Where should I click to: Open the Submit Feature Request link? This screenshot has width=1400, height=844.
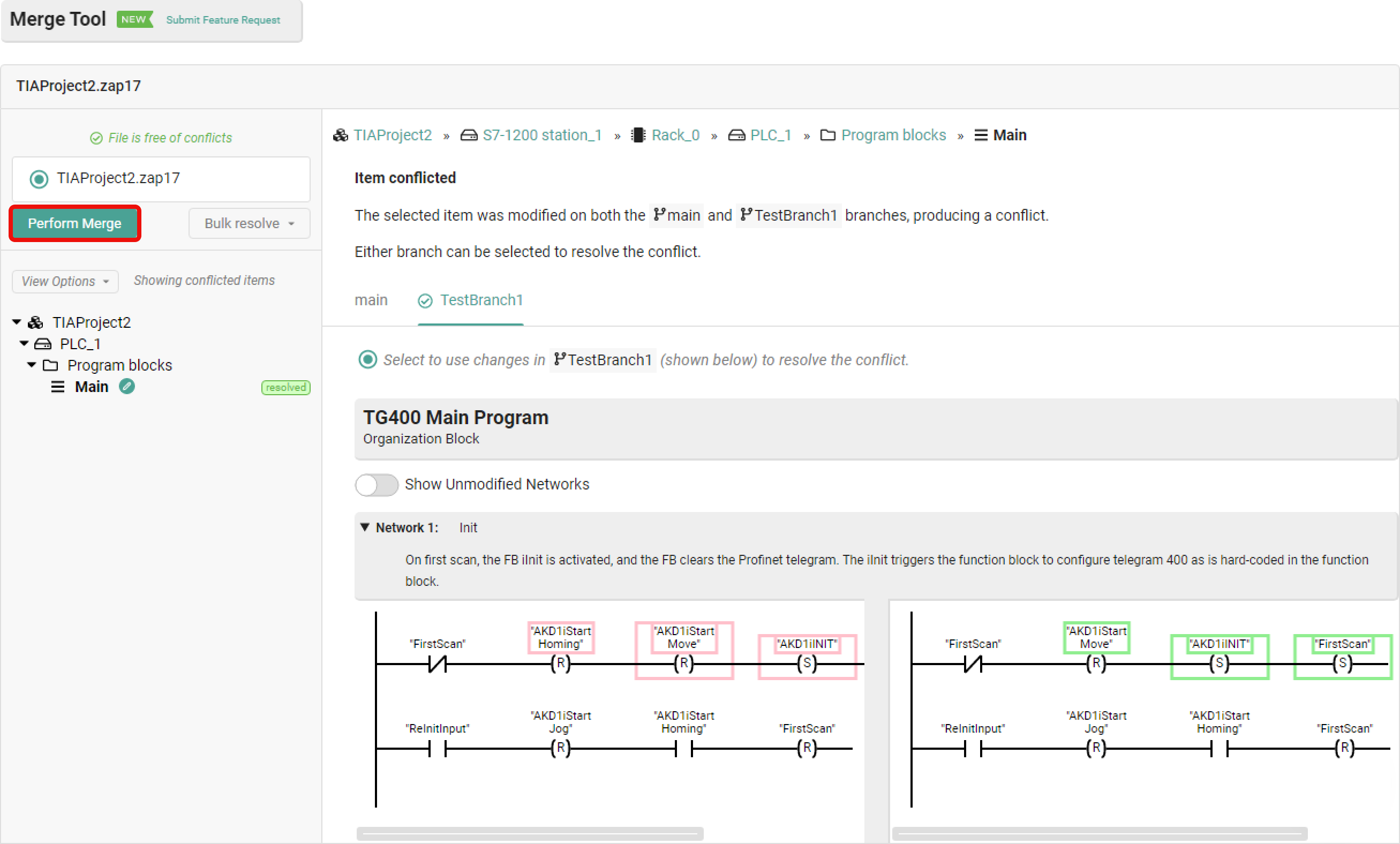click(x=223, y=20)
